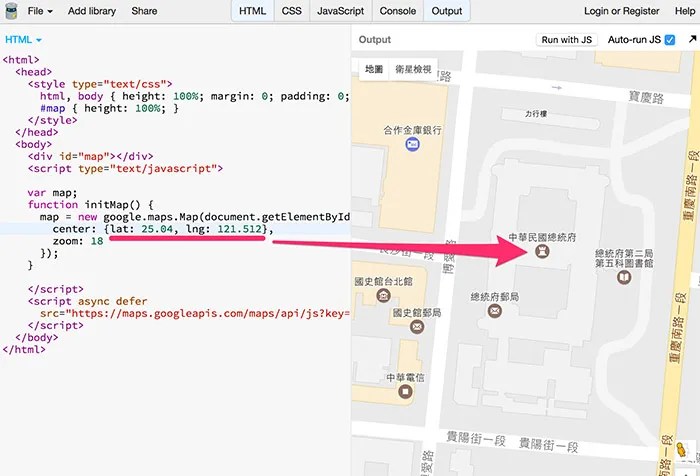This screenshot has width=700, height=476.
Task: Open the File menu
Action: (x=40, y=11)
